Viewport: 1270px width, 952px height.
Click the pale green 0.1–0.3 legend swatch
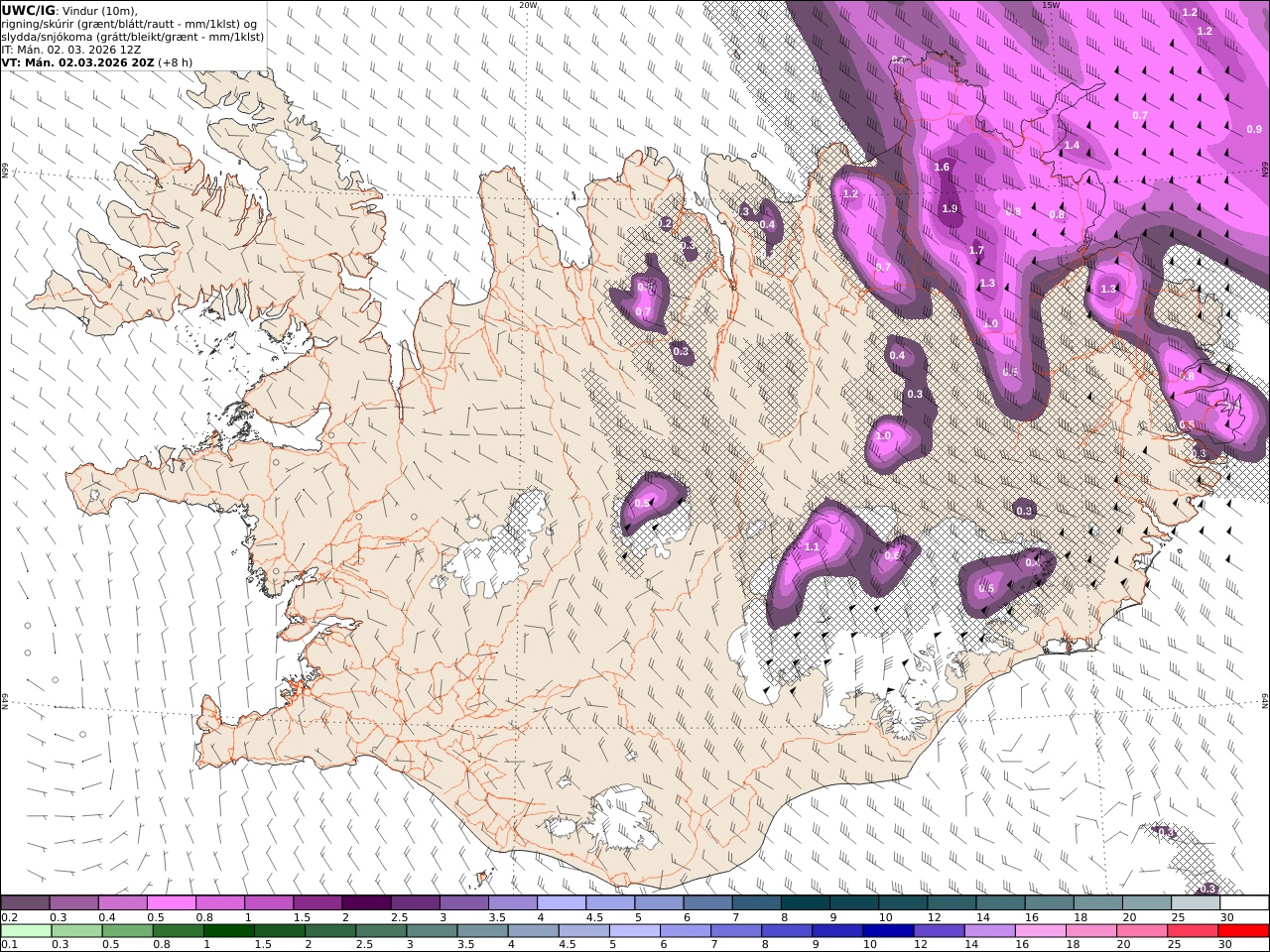click(x=26, y=931)
